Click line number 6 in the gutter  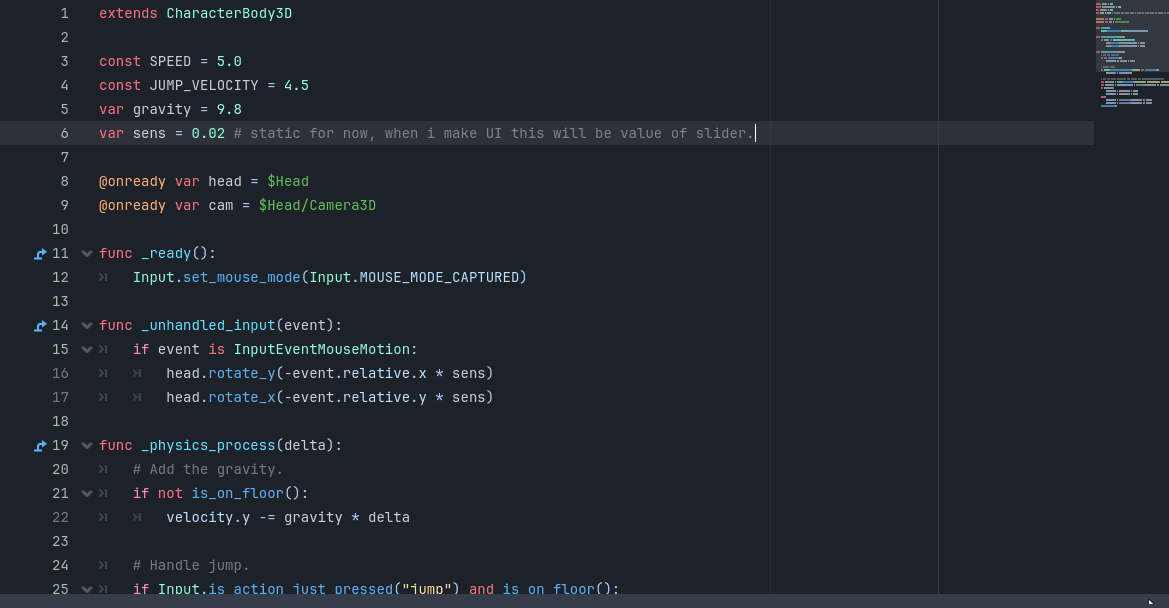(64, 133)
